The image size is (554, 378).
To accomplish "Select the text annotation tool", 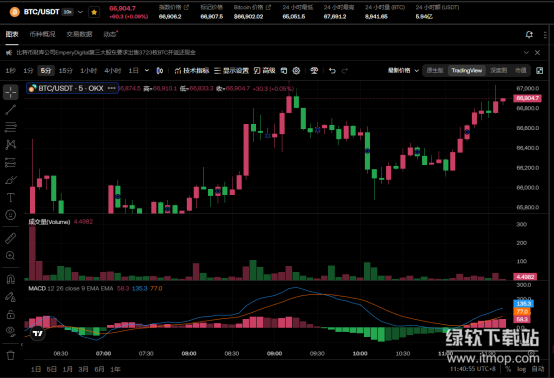I will [11, 197].
